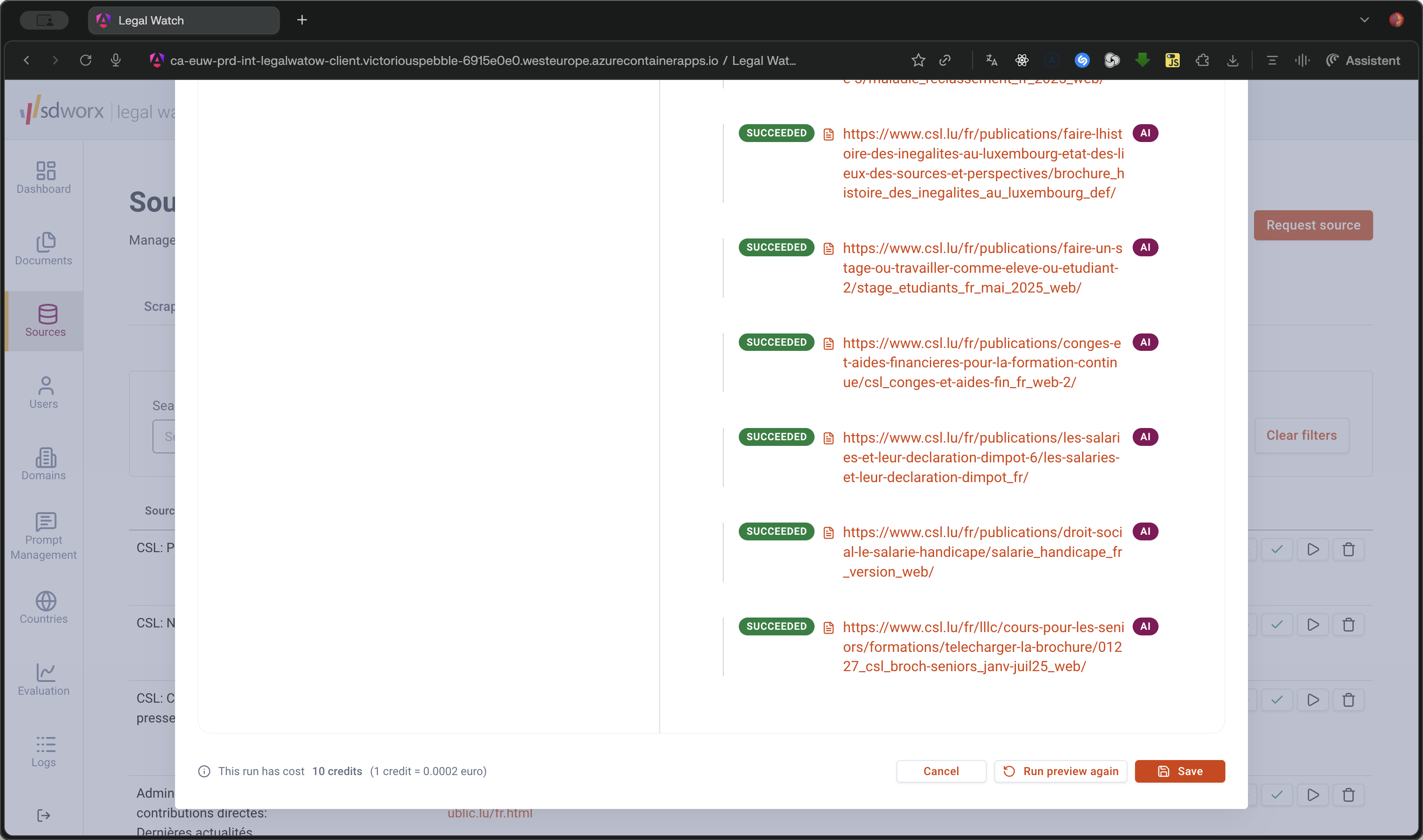Click the checkmark icon in the Admin contributions row
This screenshot has width=1423, height=840.
1276,795
